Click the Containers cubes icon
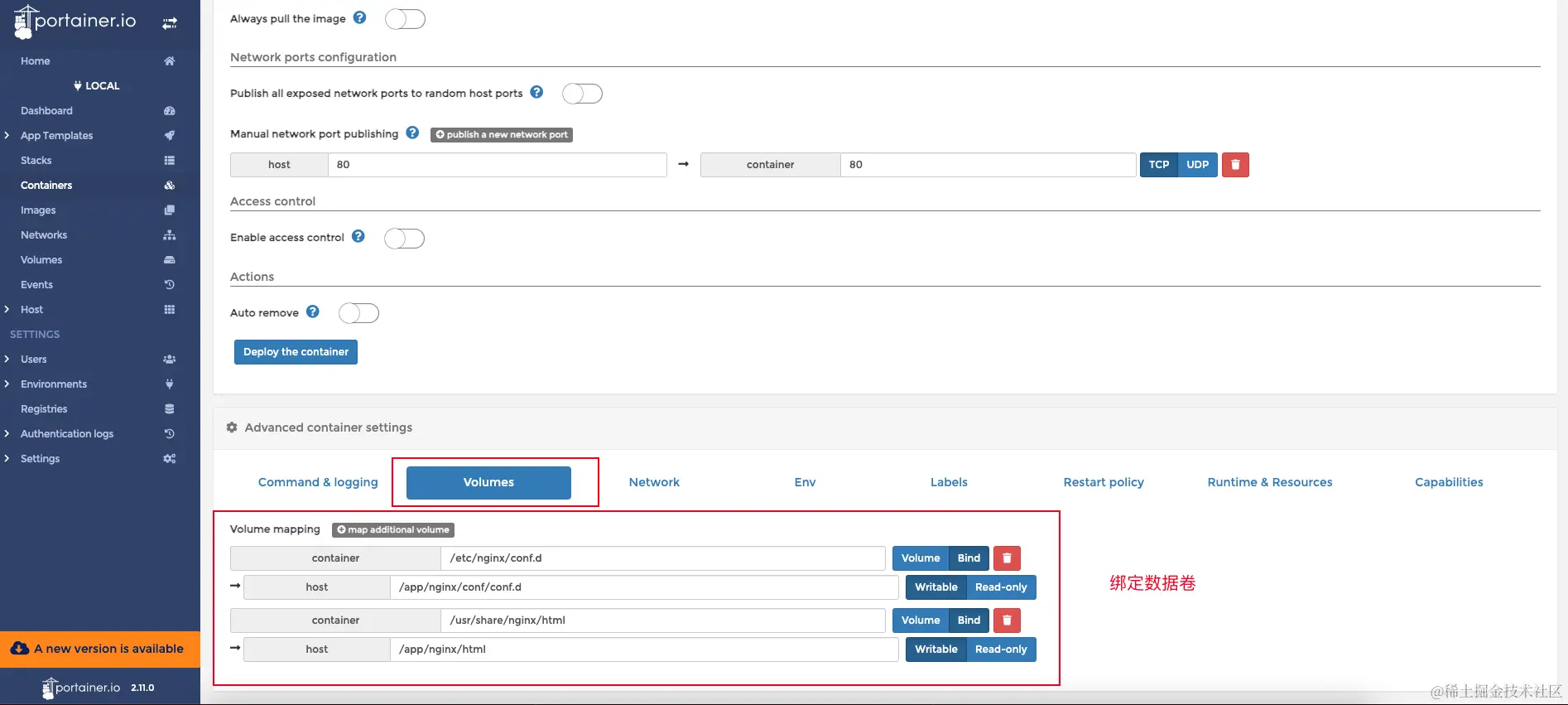The height and width of the screenshot is (705, 1568). pos(170,186)
